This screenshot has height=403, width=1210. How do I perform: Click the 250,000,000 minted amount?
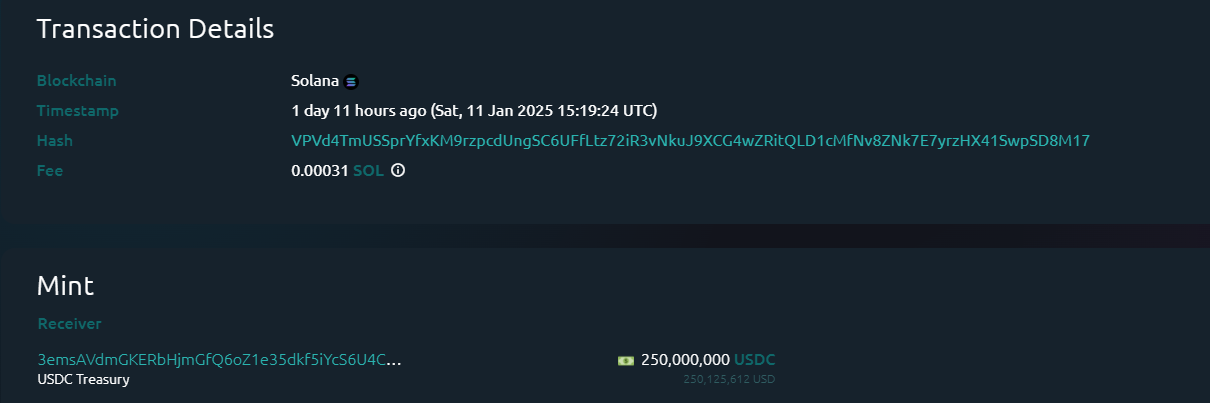point(685,360)
